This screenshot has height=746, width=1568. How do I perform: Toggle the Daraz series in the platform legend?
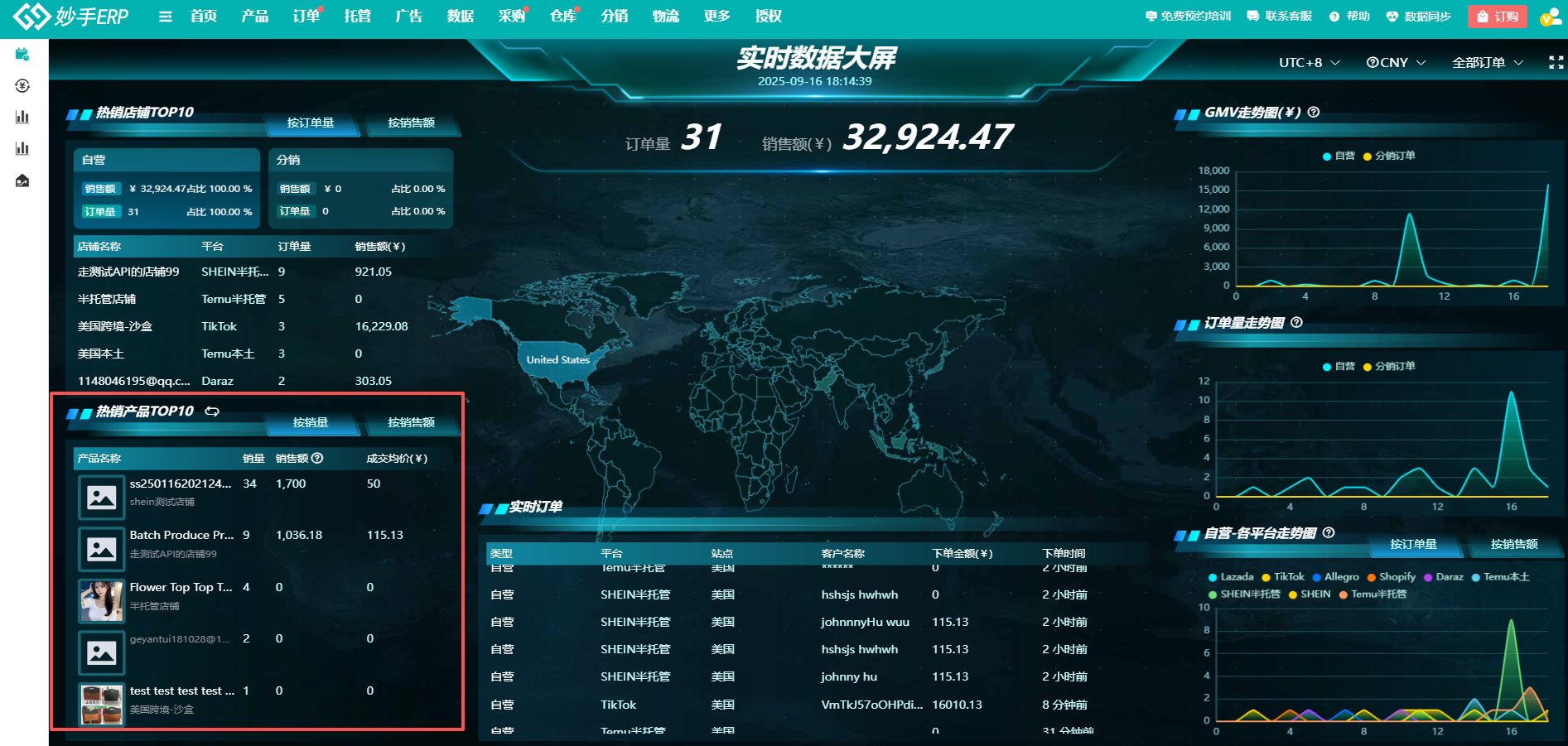coord(1444,577)
